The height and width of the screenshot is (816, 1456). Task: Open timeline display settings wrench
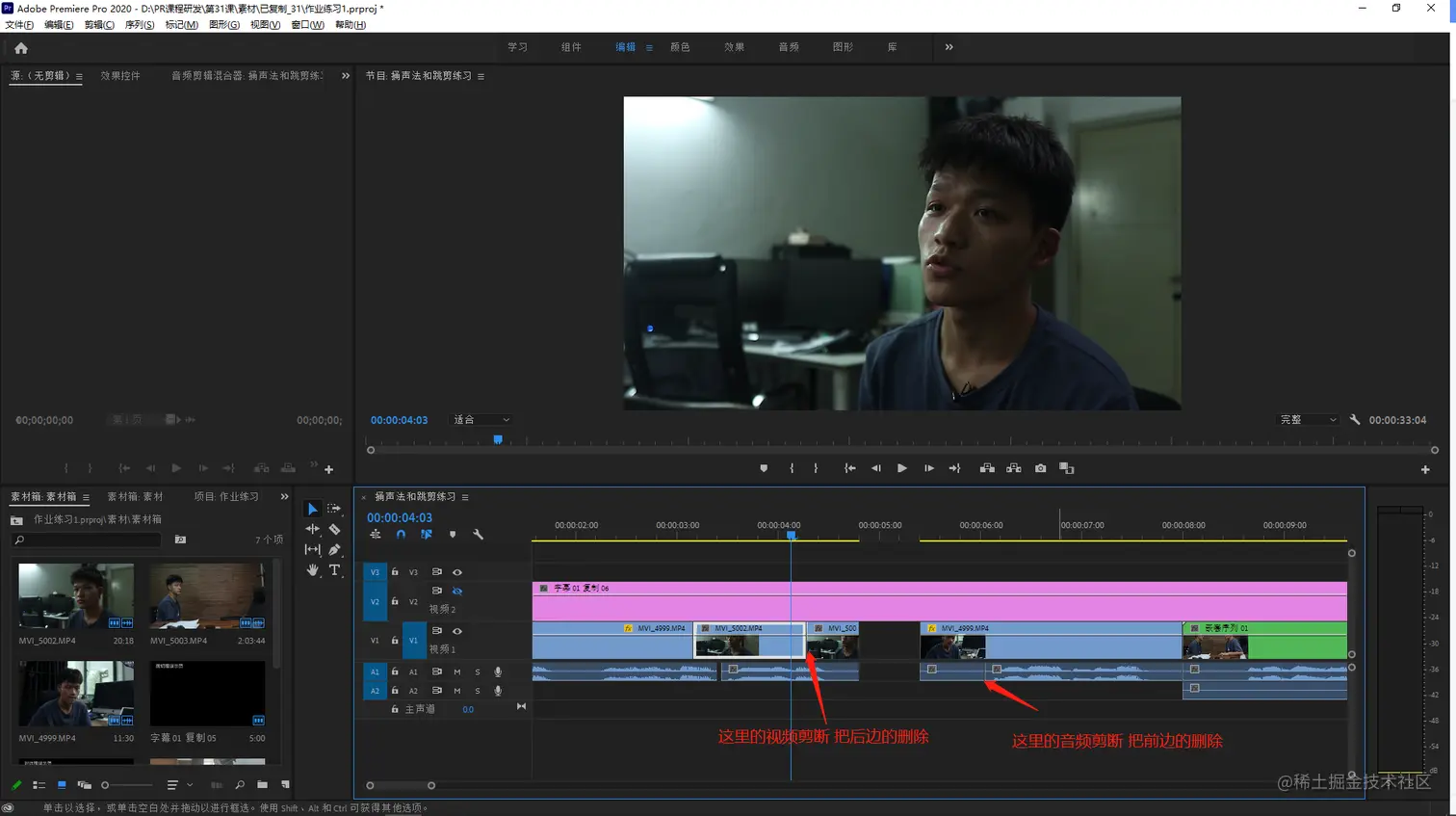(478, 535)
